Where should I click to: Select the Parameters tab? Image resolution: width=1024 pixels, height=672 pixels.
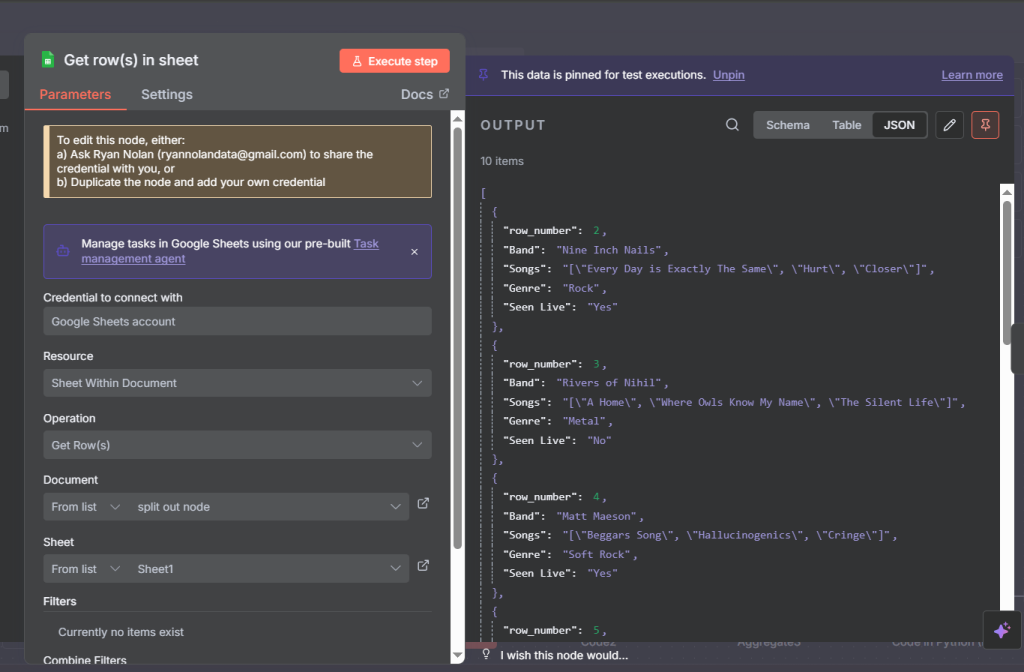coord(75,95)
